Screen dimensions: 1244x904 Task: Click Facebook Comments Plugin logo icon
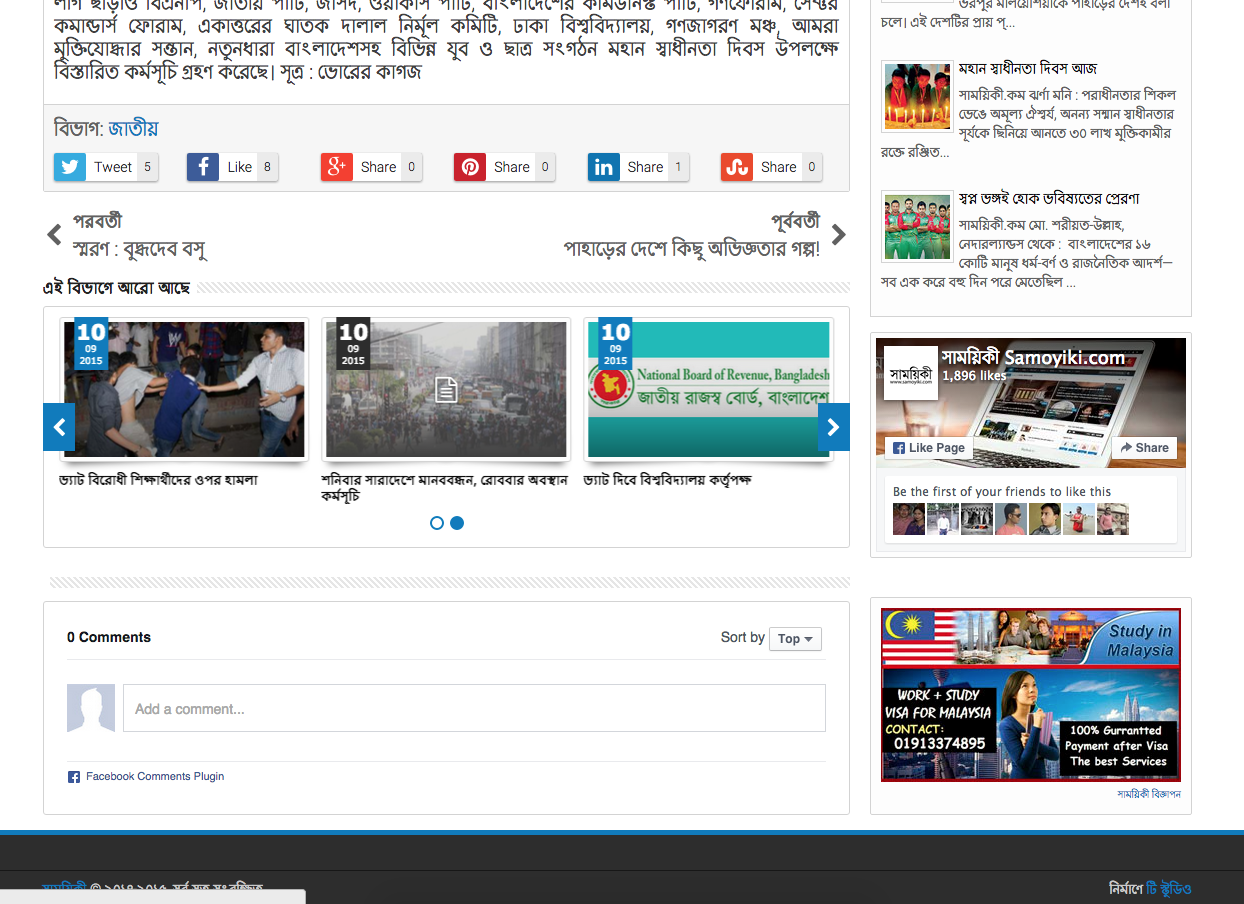[x=73, y=777]
